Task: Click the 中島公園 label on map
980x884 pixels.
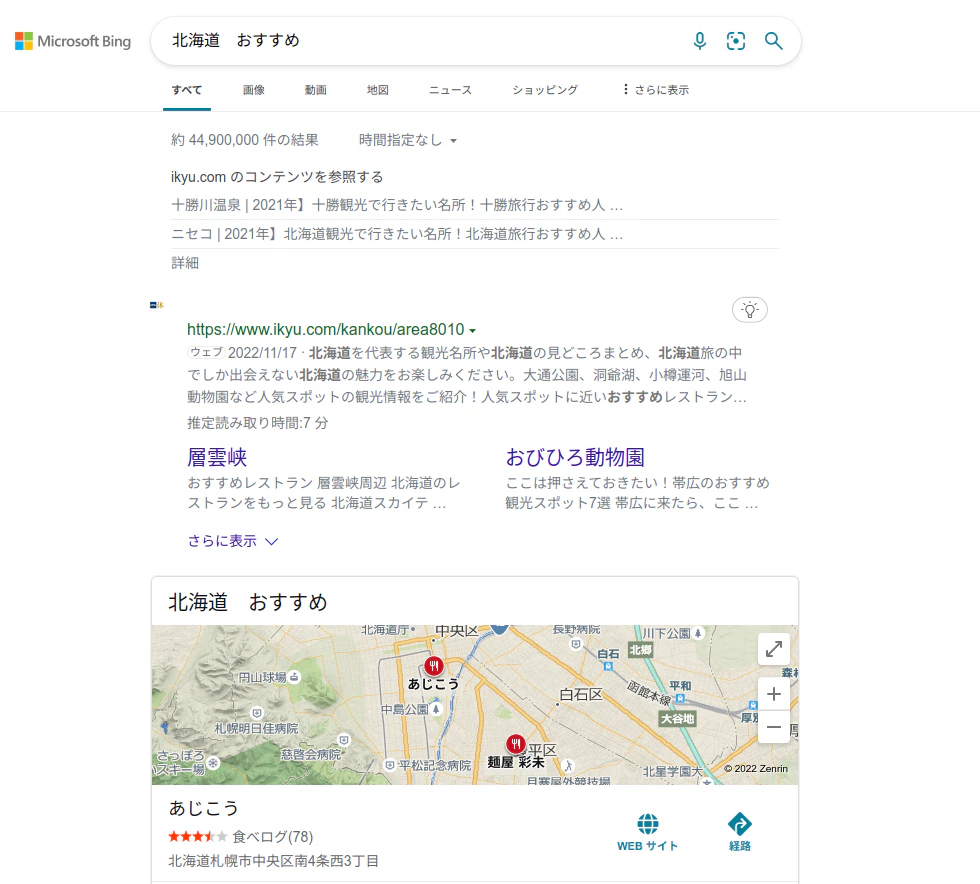Action: tap(405, 710)
